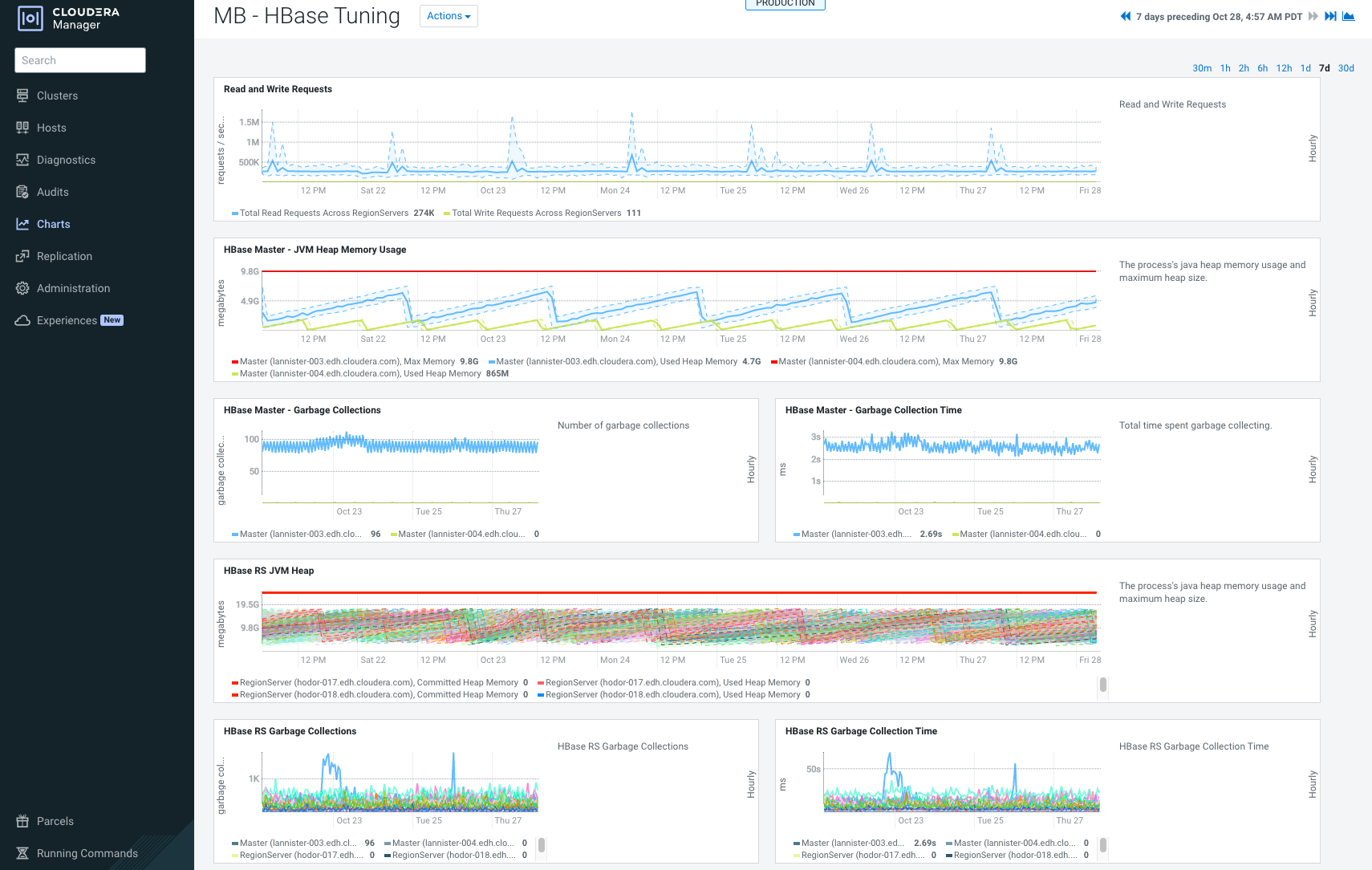This screenshot has width=1372, height=870.
Task: Click the Running Commands hourglass icon
Action: (22, 853)
